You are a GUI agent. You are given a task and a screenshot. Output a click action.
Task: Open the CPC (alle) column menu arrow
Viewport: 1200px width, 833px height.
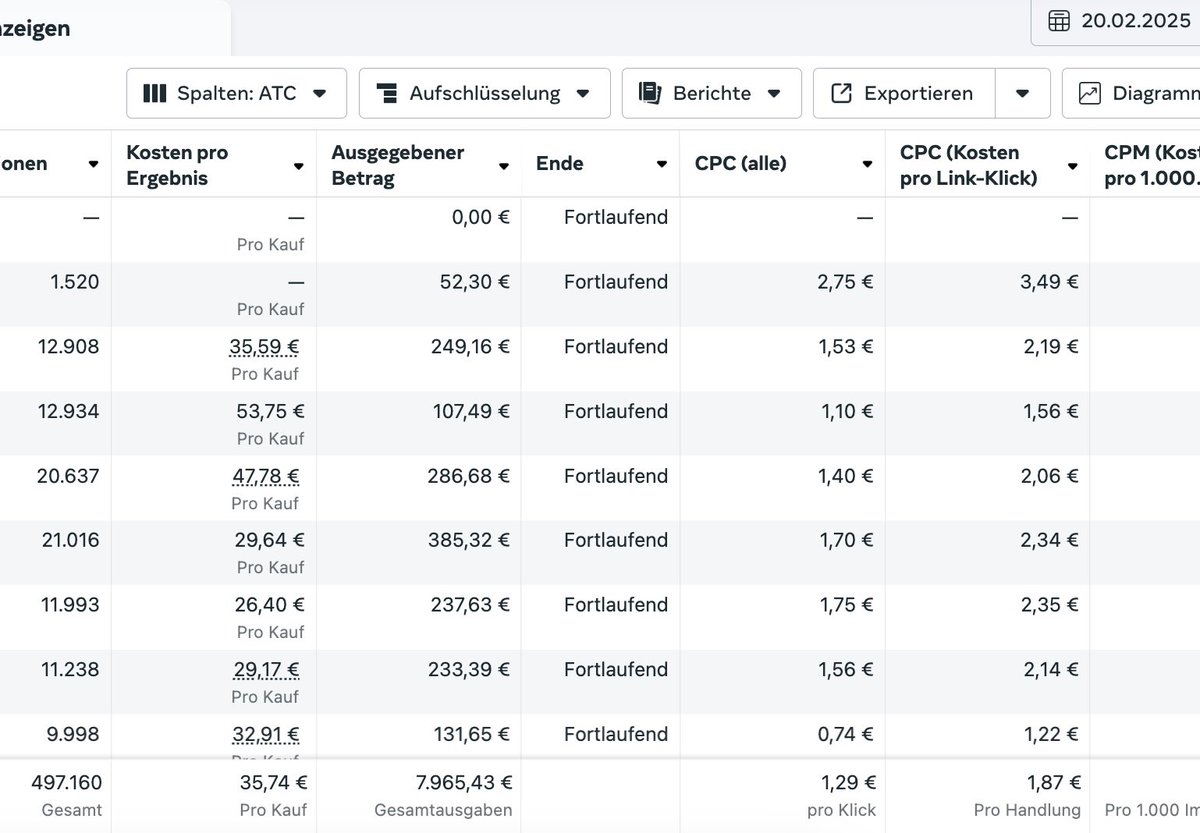(x=867, y=164)
